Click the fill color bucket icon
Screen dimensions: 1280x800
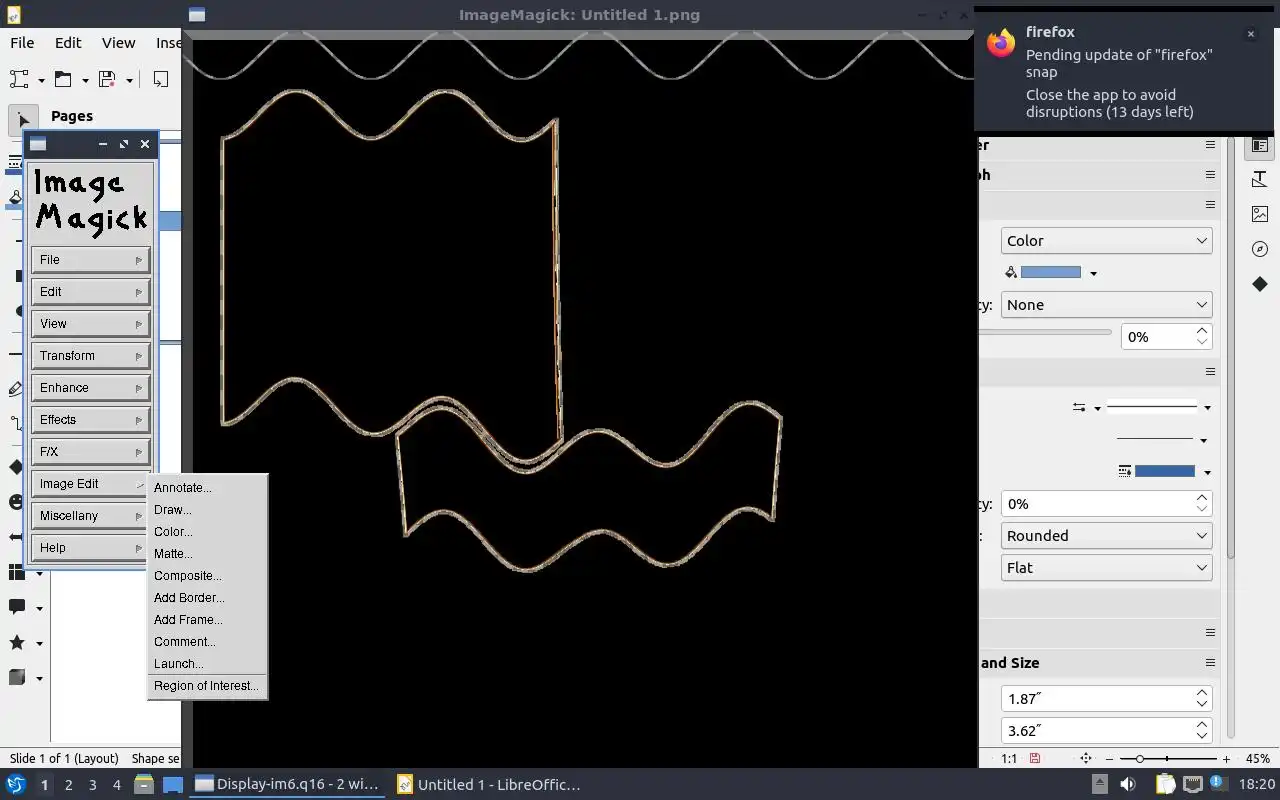click(1011, 272)
